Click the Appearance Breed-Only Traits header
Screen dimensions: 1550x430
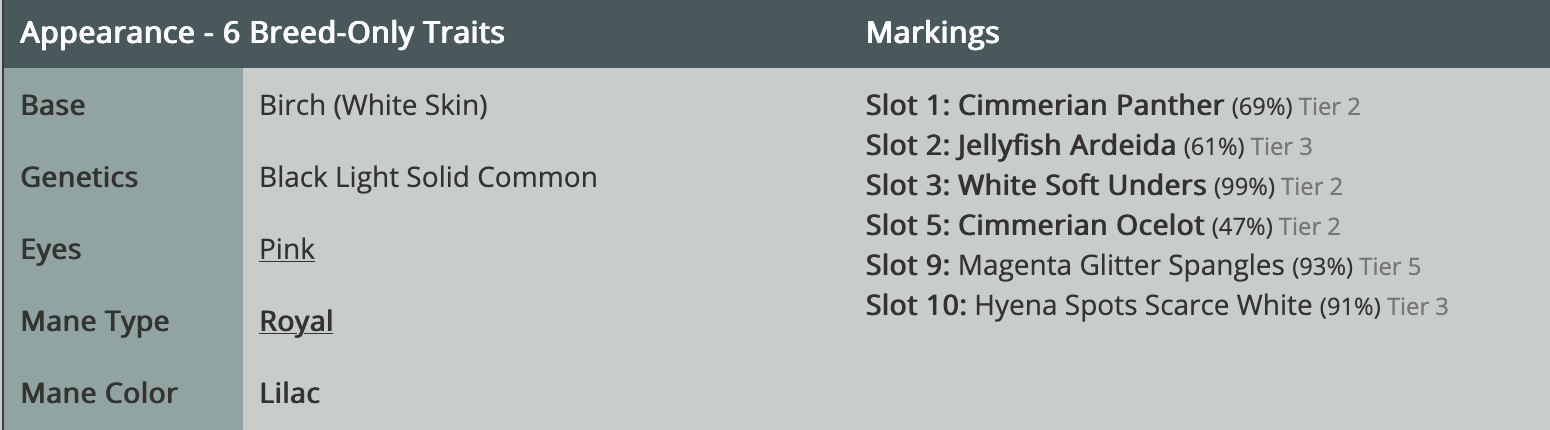(x=262, y=33)
